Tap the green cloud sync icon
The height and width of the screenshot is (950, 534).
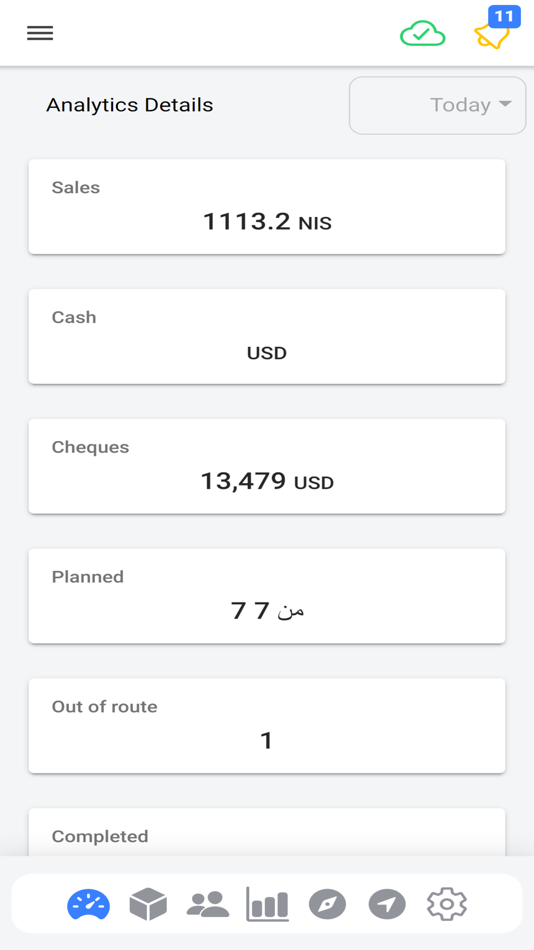422,33
